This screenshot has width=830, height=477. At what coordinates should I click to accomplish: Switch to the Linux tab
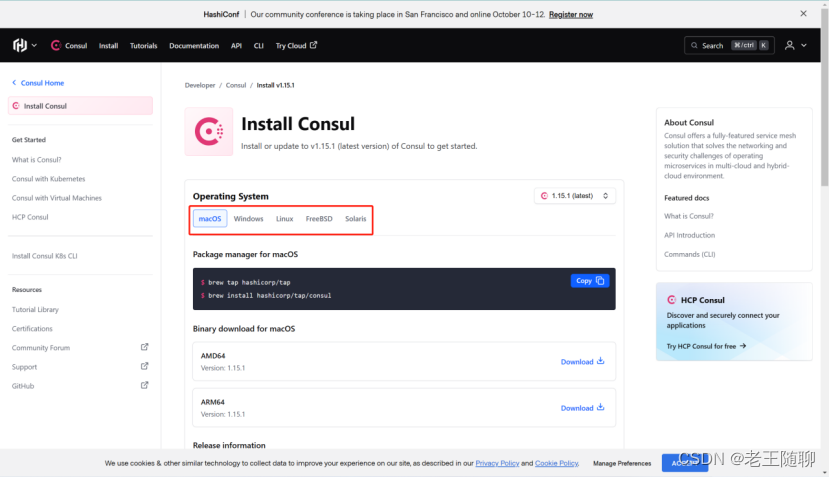coord(284,219)
